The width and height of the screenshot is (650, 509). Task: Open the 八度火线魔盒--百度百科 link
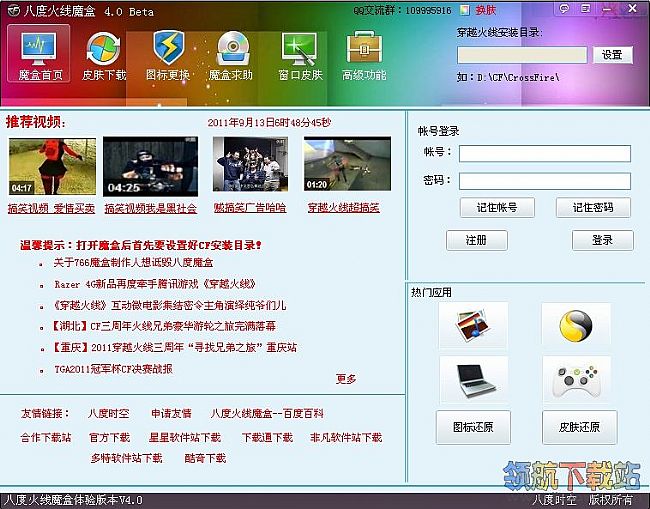click(x=267, y=413)
